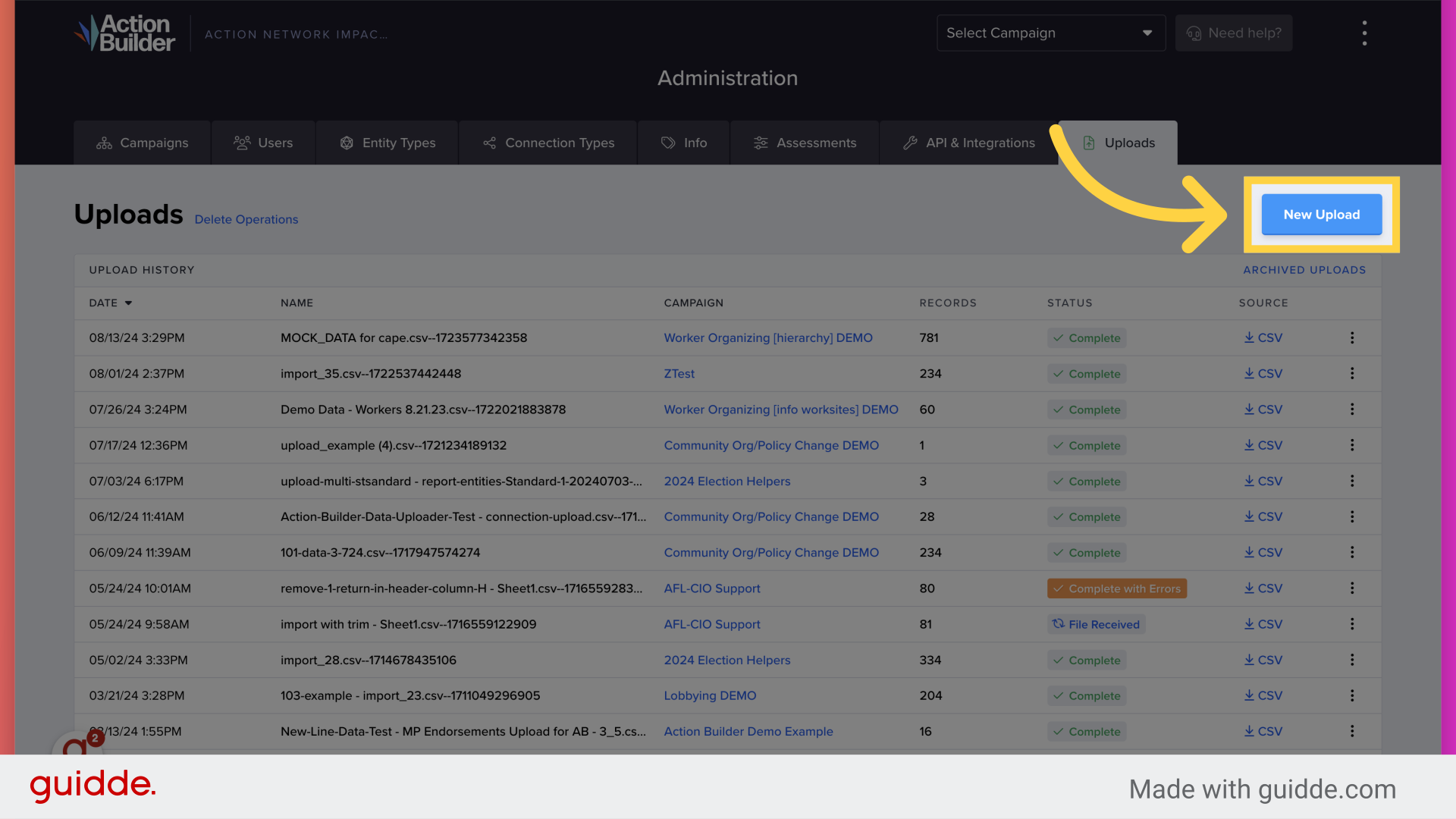
Task: Open the Connection Types tab
Action: 548,143
